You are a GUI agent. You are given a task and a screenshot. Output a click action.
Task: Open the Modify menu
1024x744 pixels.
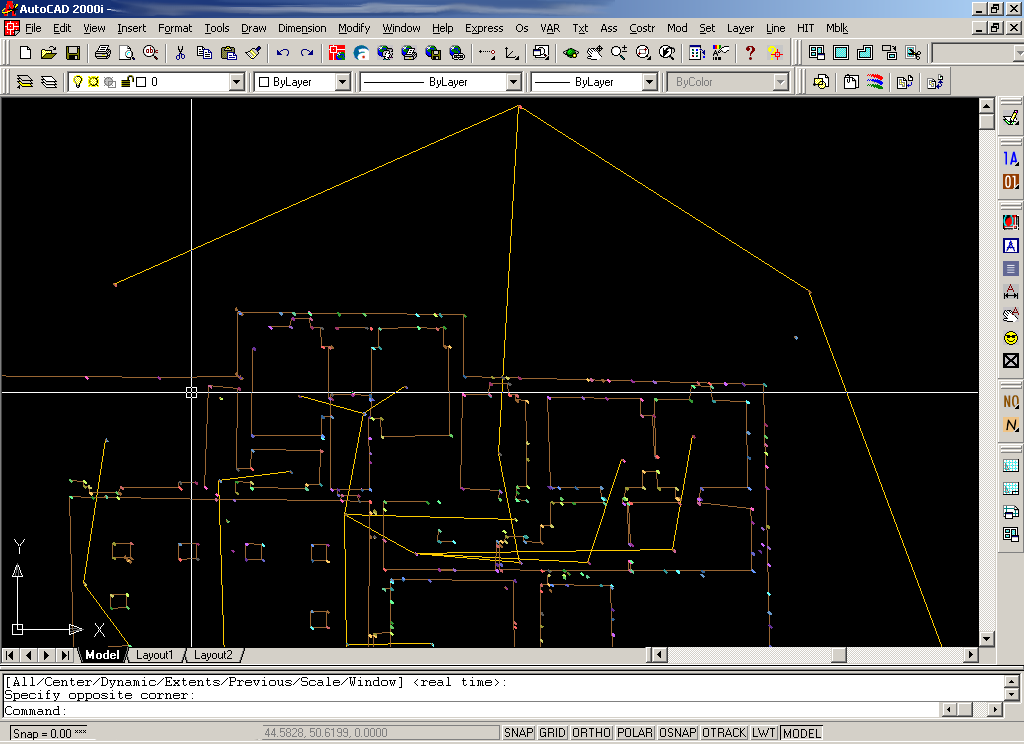(354, 28)
